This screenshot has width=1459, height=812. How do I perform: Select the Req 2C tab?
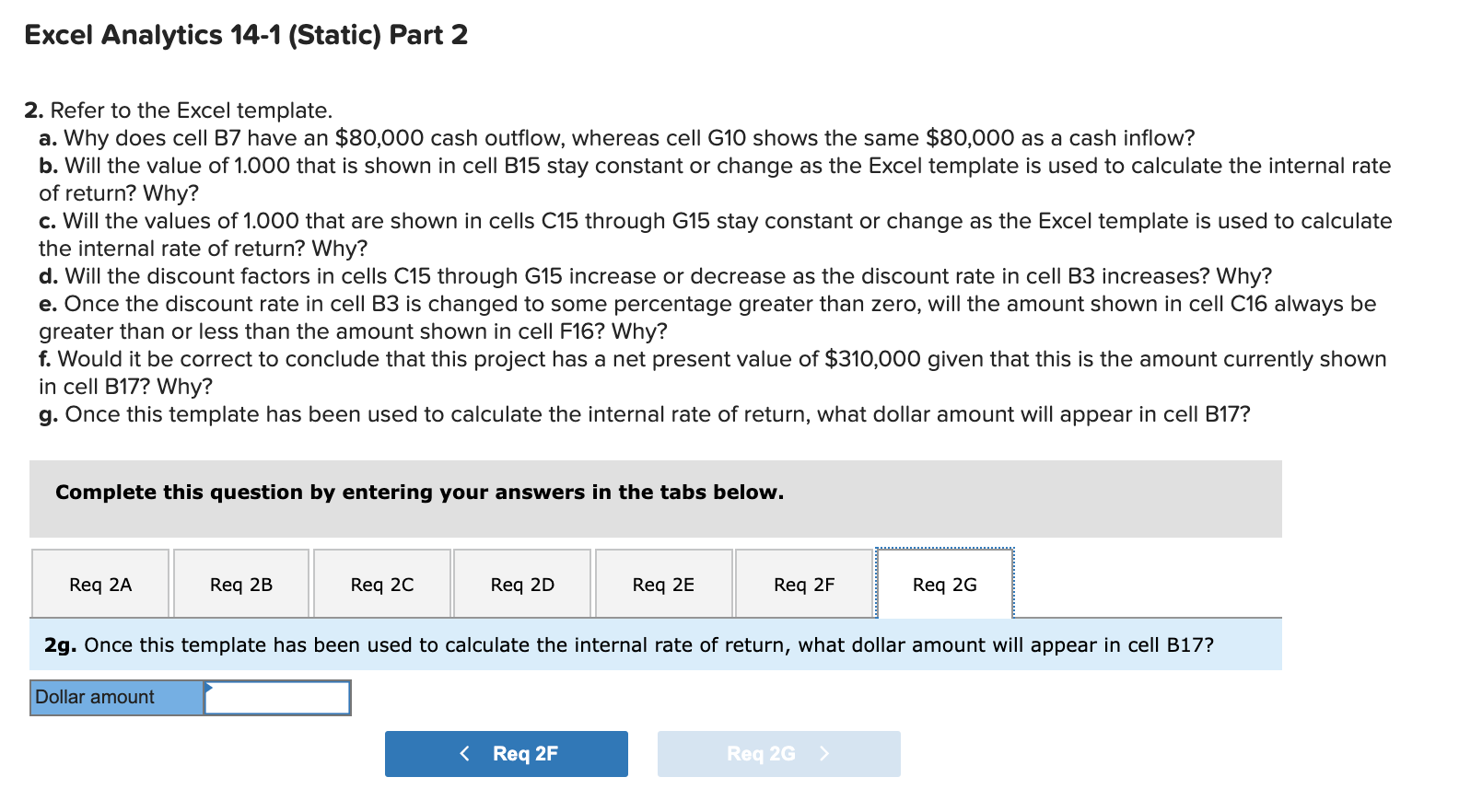click(x=381, y=584)
